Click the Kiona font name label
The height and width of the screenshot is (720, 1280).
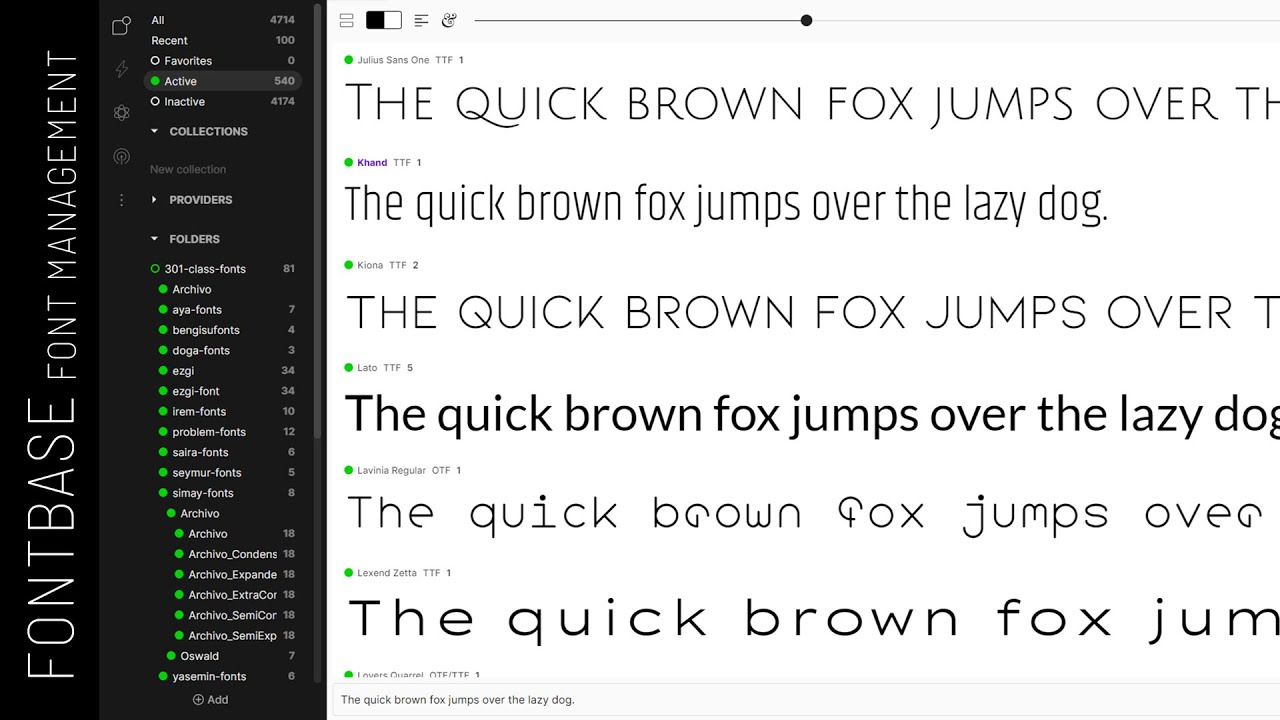pos(370,265)
